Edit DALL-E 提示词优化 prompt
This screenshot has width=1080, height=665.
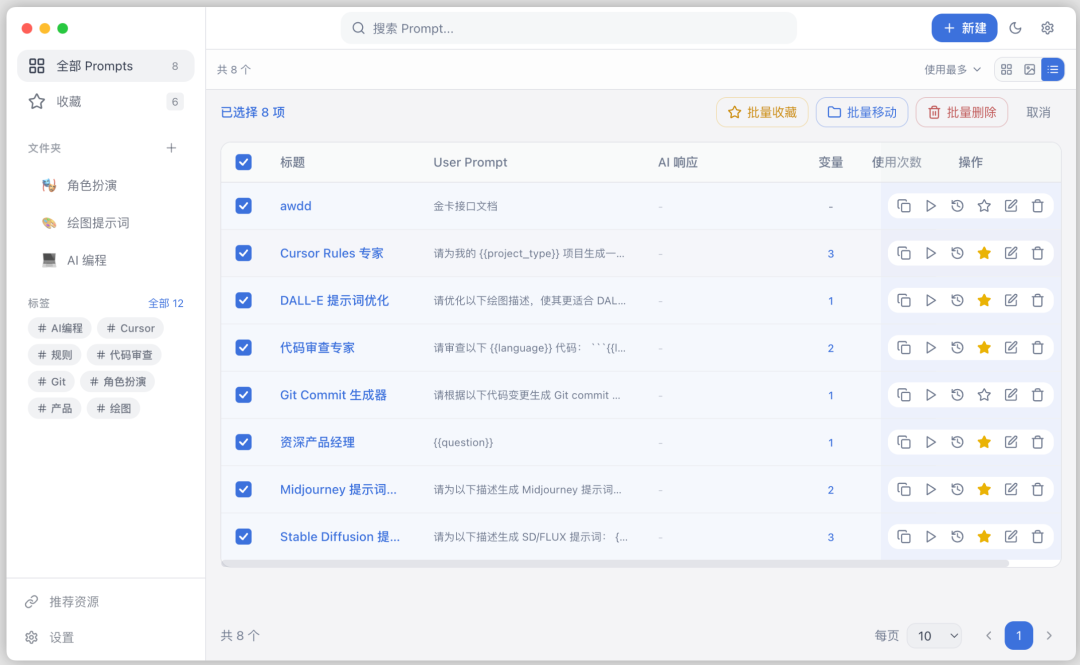pyautogui.click(x=1010, y=300)
